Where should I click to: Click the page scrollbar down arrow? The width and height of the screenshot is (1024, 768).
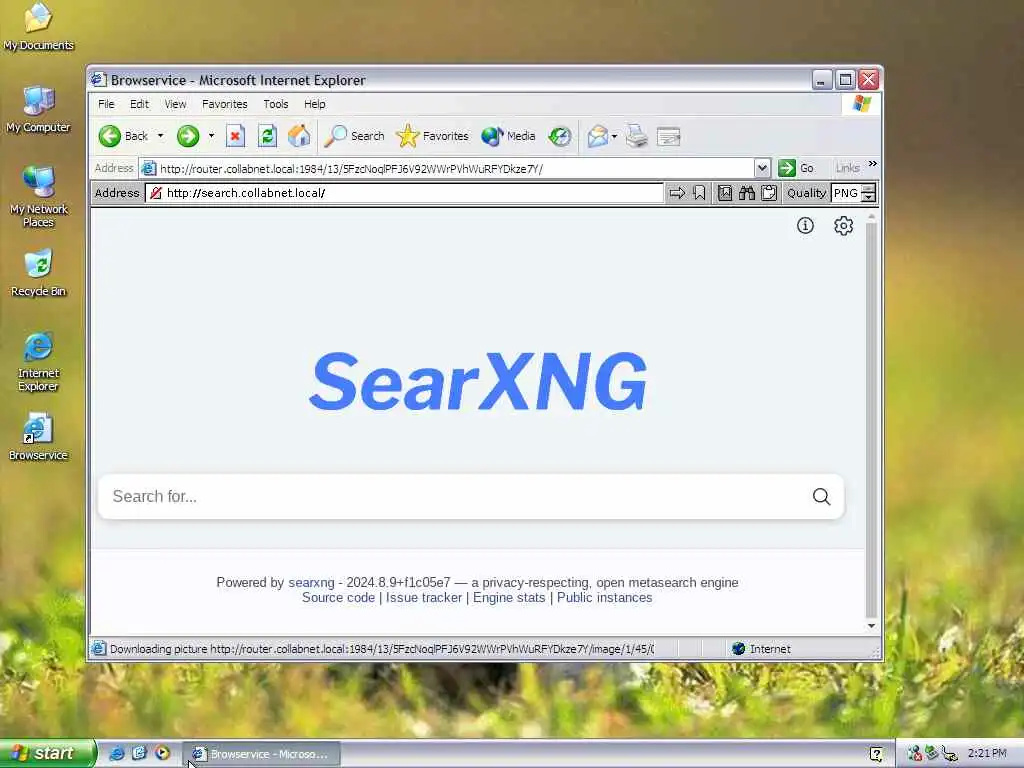point(871,626)
